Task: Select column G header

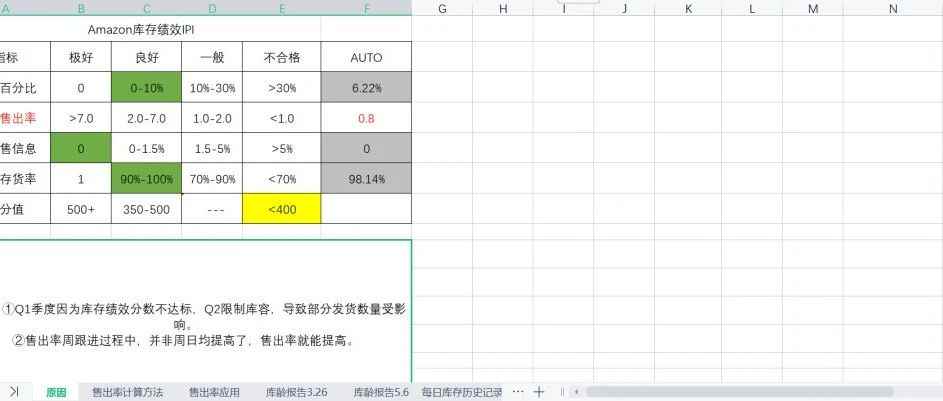Action: tap(442, 8)
